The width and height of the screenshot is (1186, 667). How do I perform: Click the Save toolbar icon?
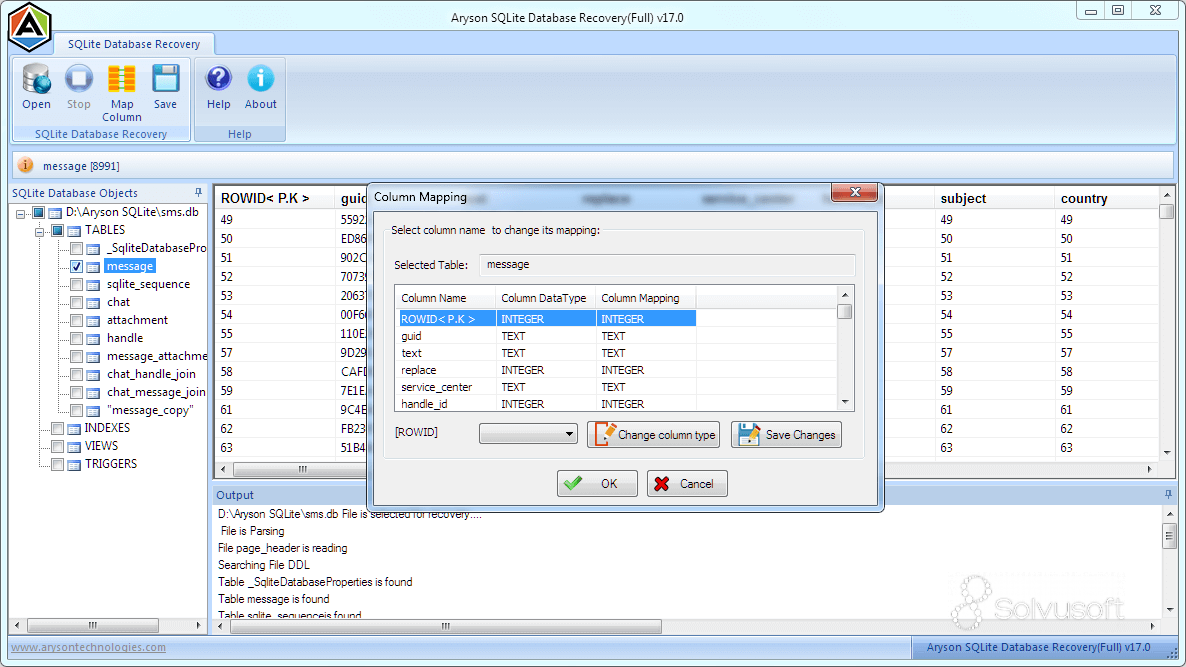pos(165,79)
